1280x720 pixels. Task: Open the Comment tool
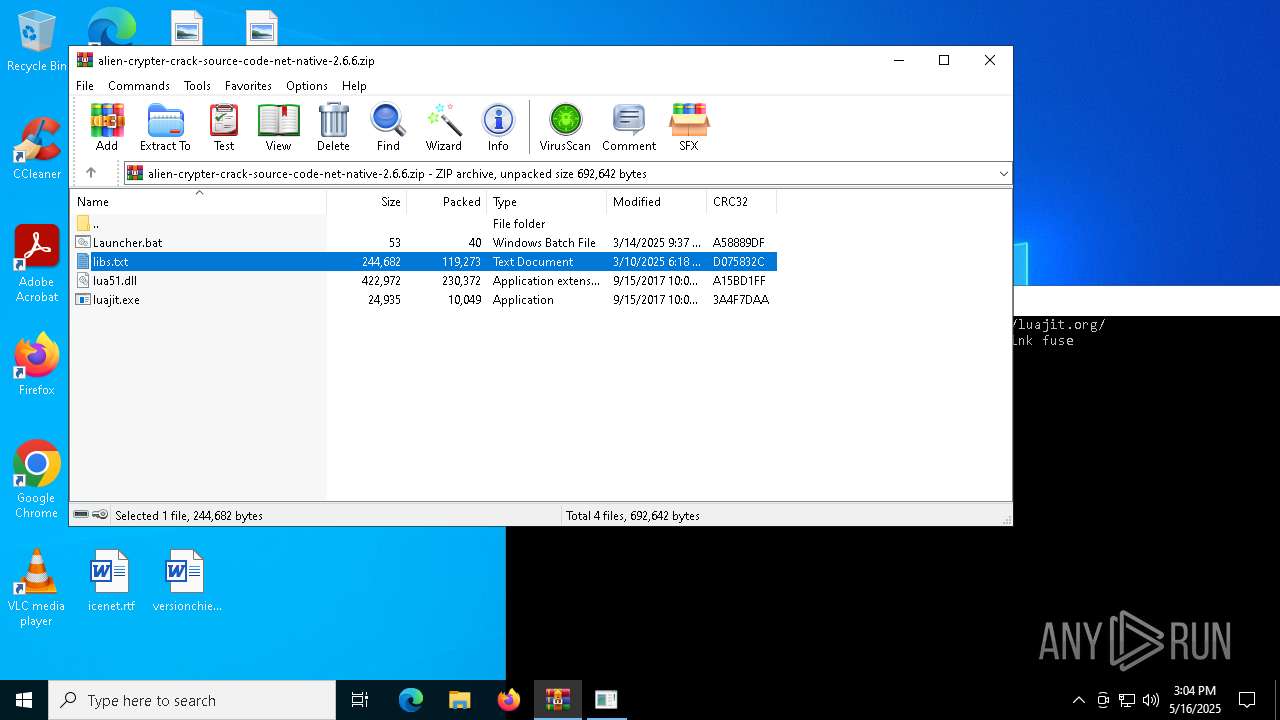pos(629,127)
